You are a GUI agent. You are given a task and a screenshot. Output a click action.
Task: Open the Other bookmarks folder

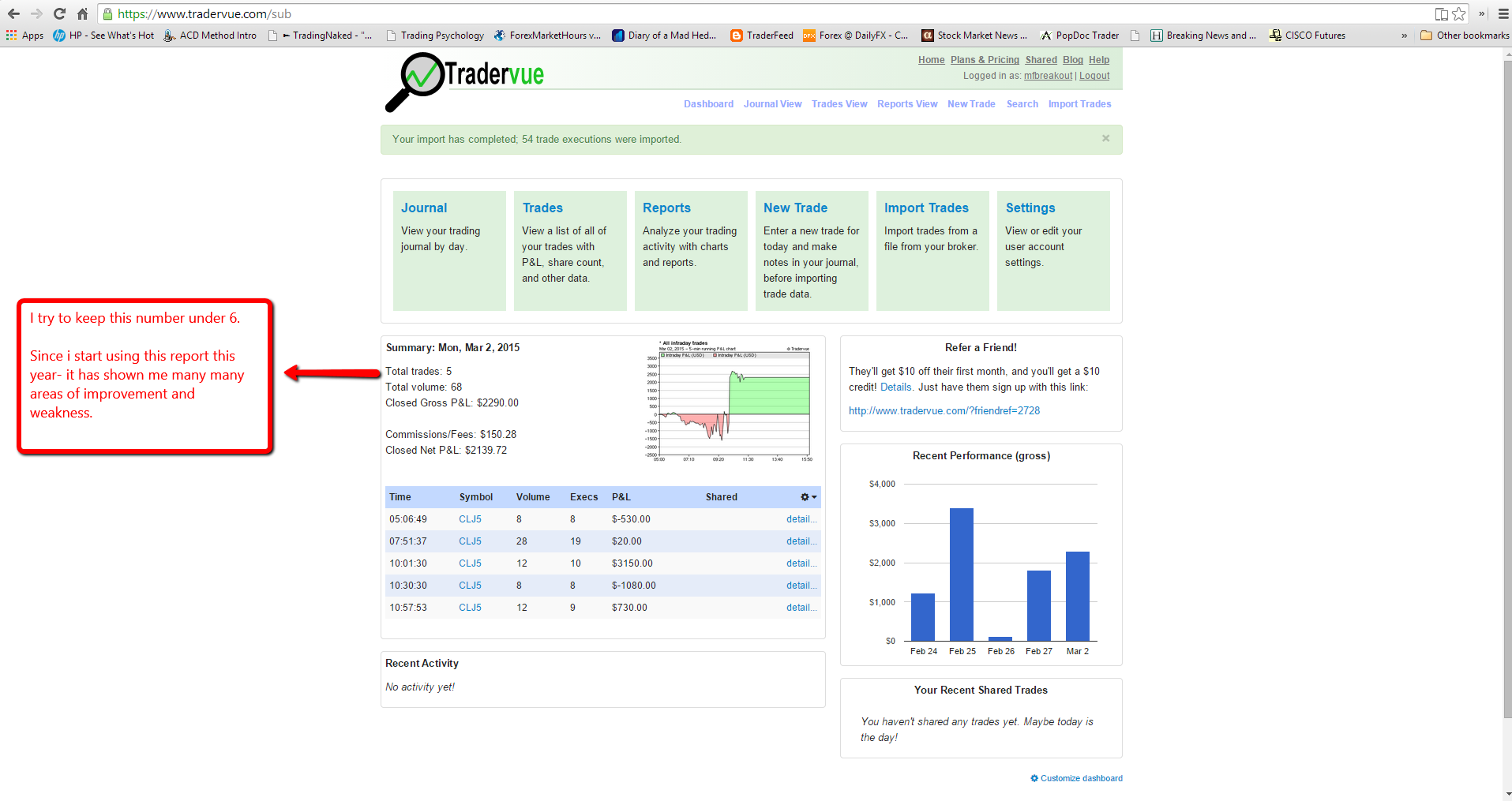coord(1465,36)
